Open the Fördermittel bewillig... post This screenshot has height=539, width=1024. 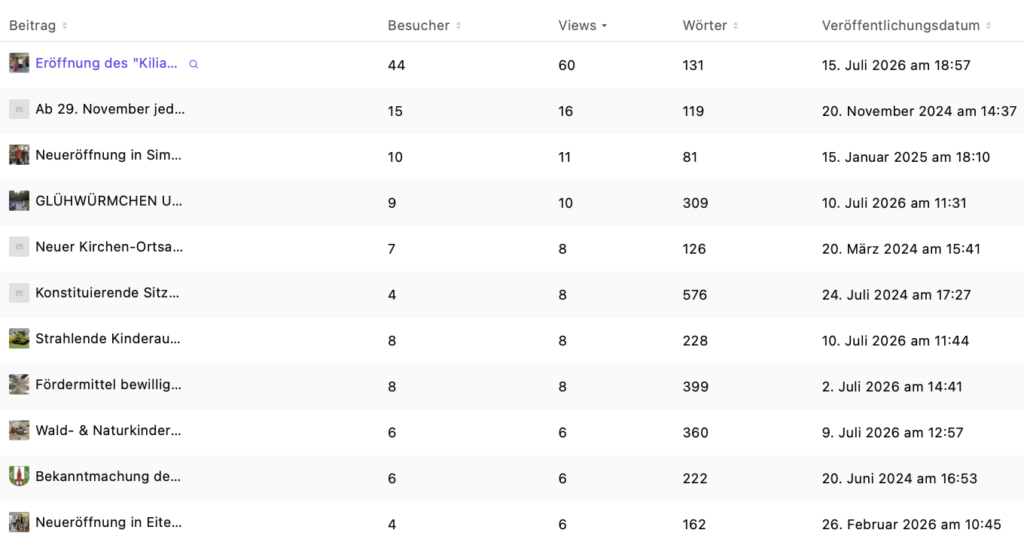point(108,384)
